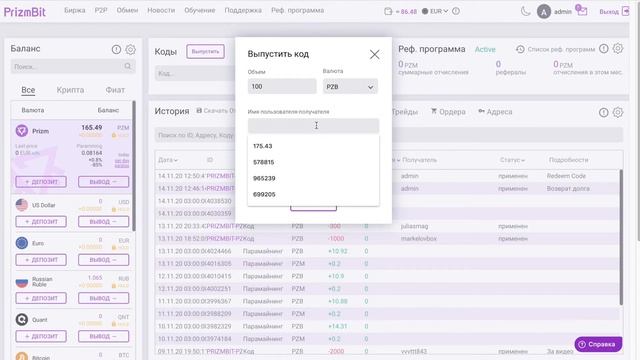Click the Баланс info icon
Viewport: 640px width, 360px height.
point(116,49)
